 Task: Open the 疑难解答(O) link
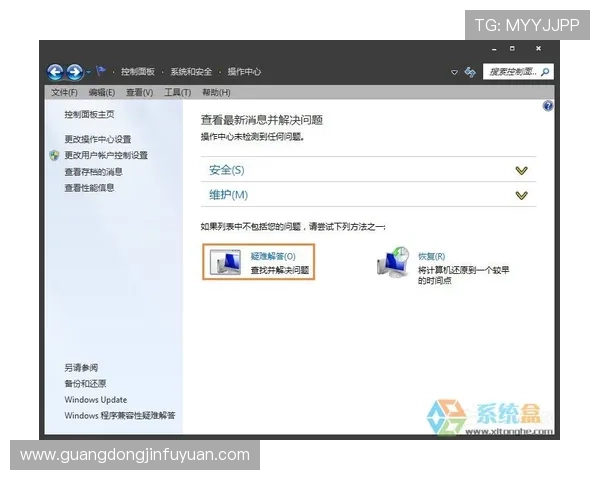(273, 256)
